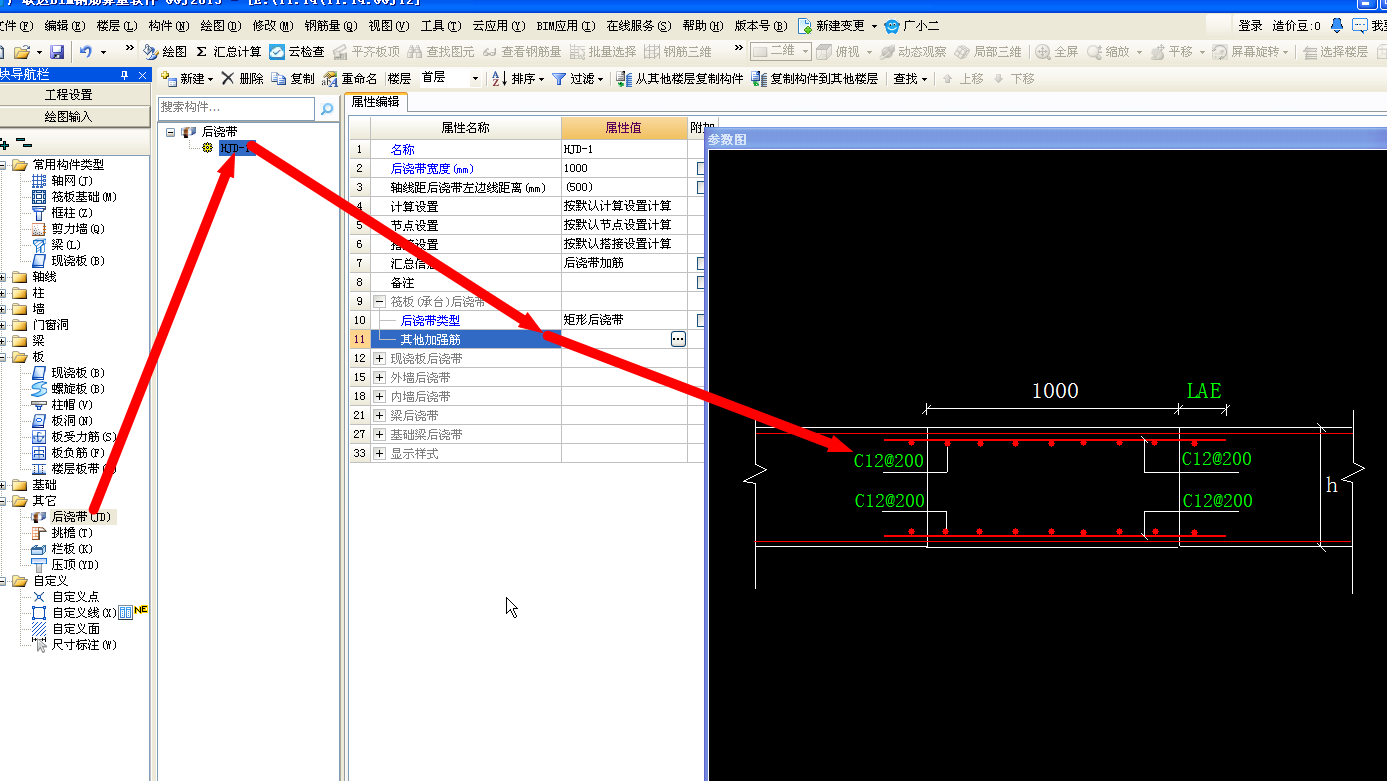Select 压顶(YD) coping item
This screenshot has width=1387, height=781.
click(75, 565)
